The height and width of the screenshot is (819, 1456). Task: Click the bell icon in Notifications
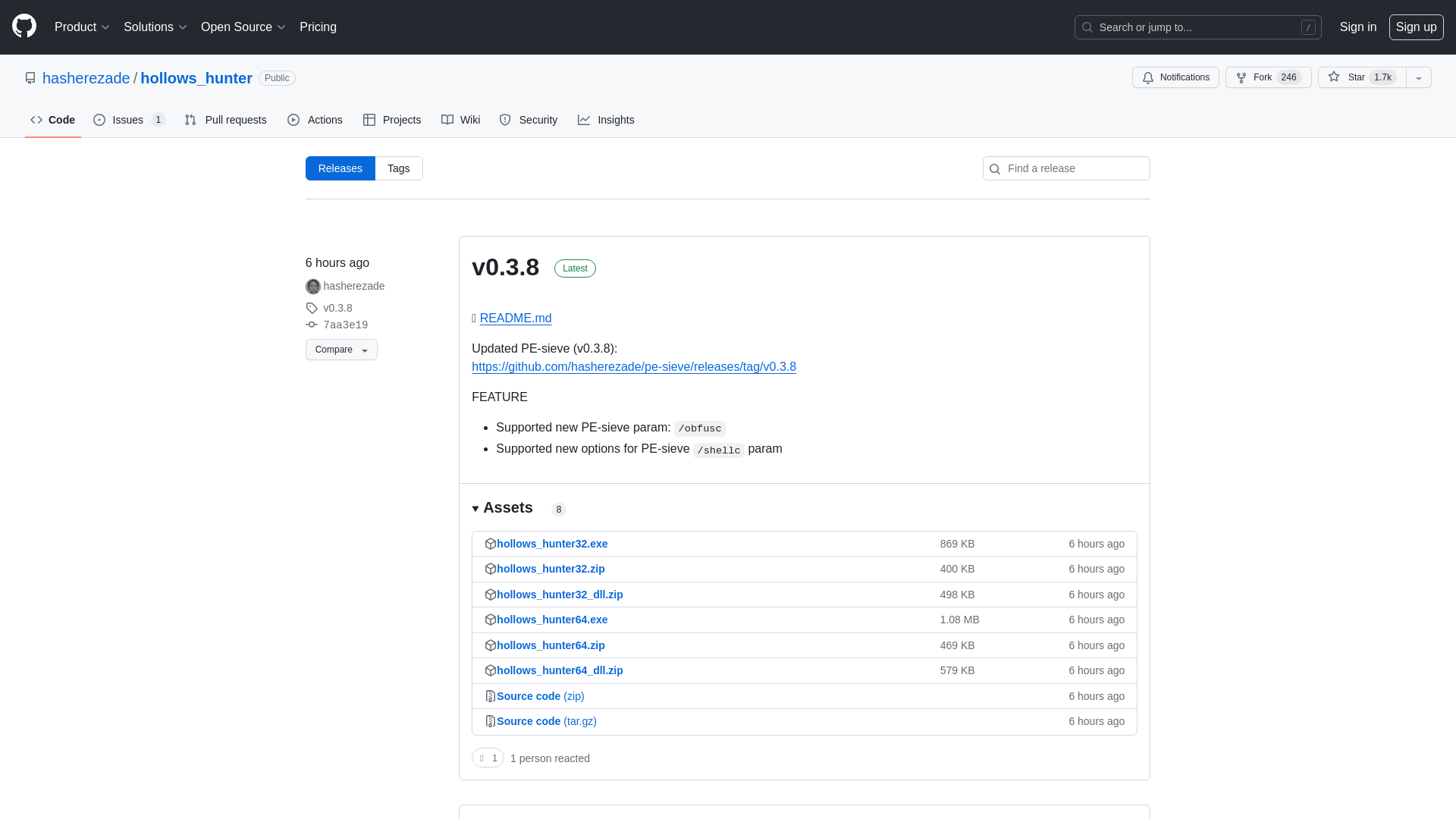(1148, 78)
